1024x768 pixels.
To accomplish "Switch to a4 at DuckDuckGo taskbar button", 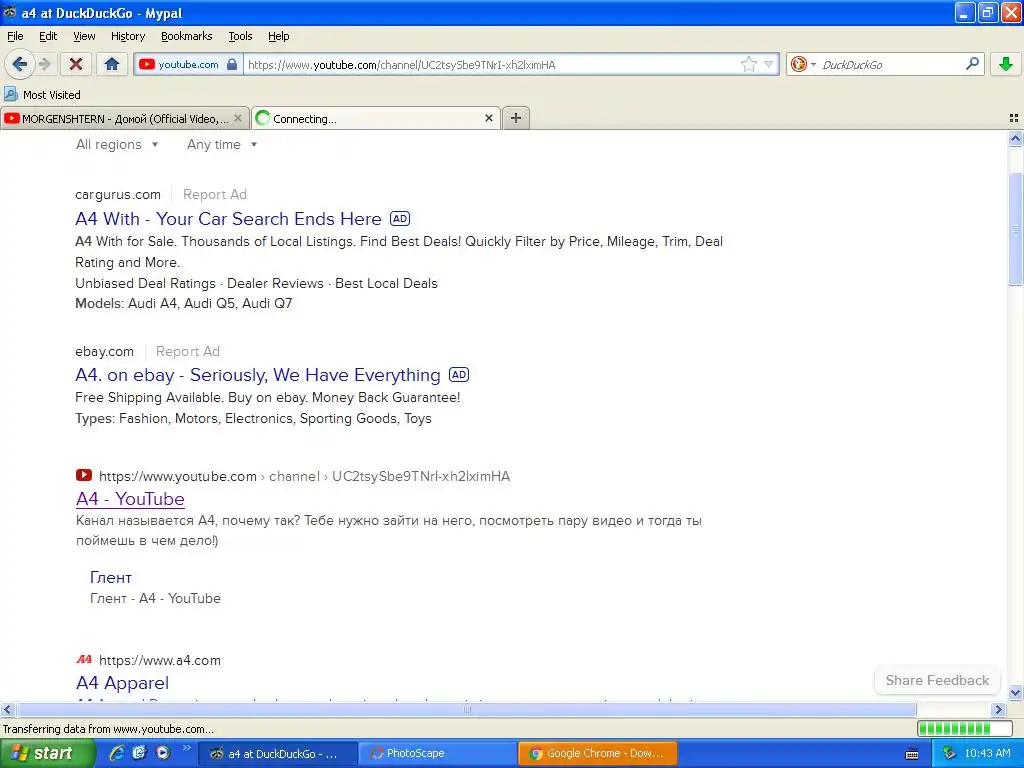I will (278, 754).
